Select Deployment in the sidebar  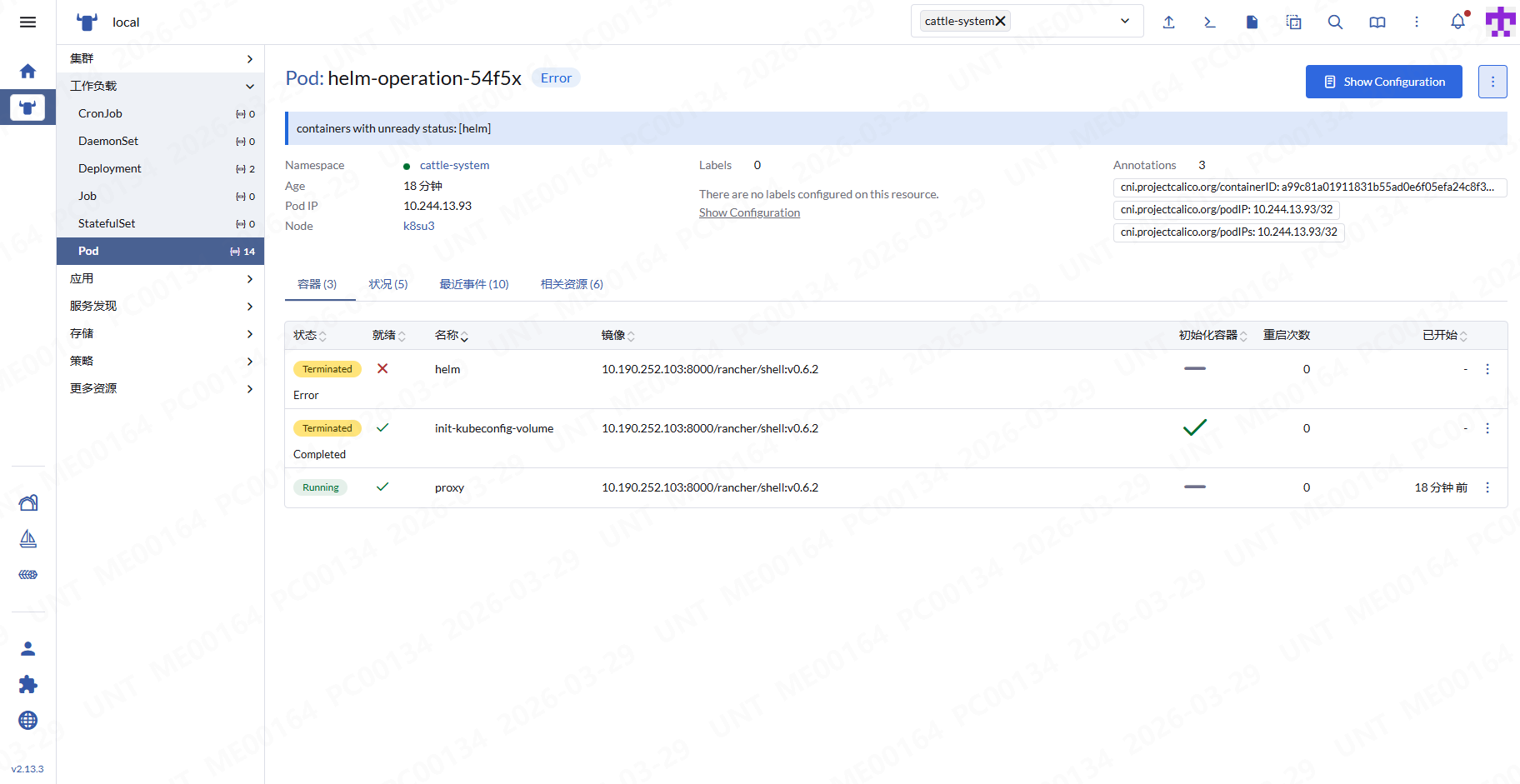click(x=110, y=168)
